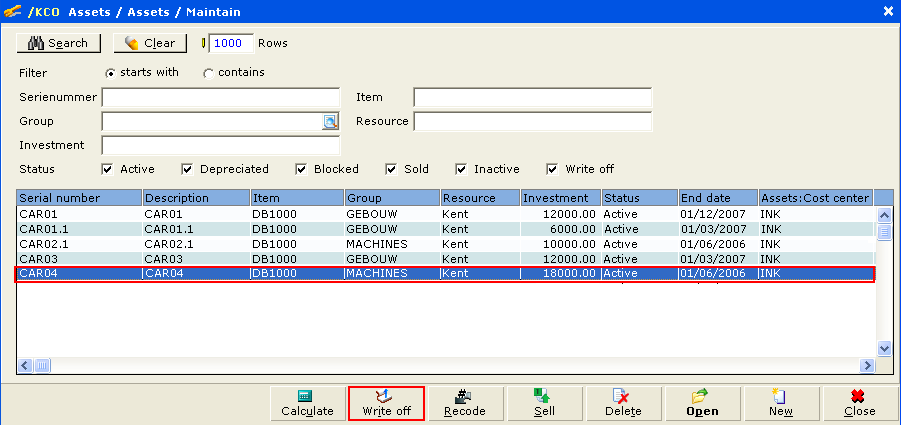Click the Close button with red X

click(x=860, y=403)
